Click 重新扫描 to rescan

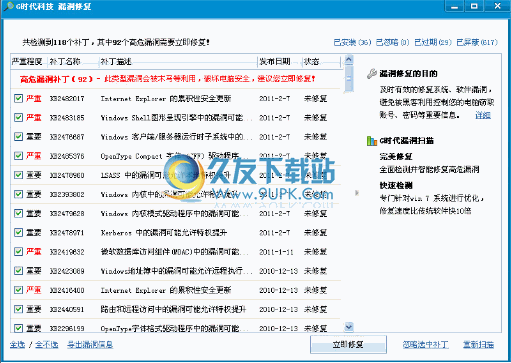479,344
